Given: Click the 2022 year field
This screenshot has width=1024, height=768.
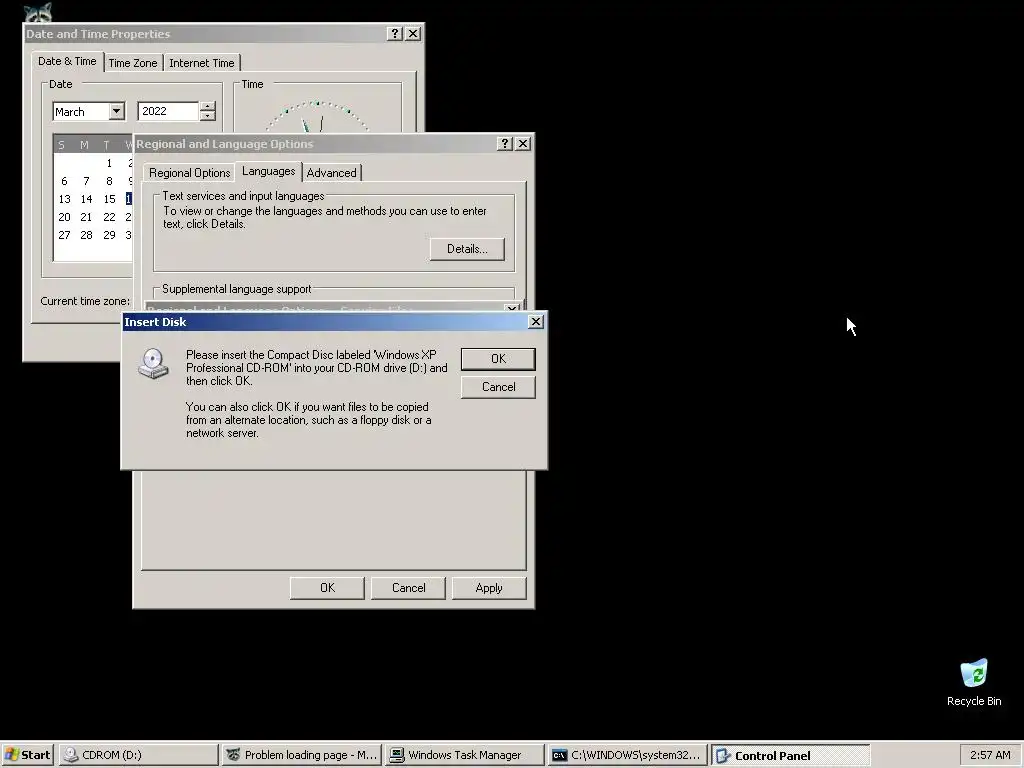Looking at the screenshot, I should (x=168, y=111).
